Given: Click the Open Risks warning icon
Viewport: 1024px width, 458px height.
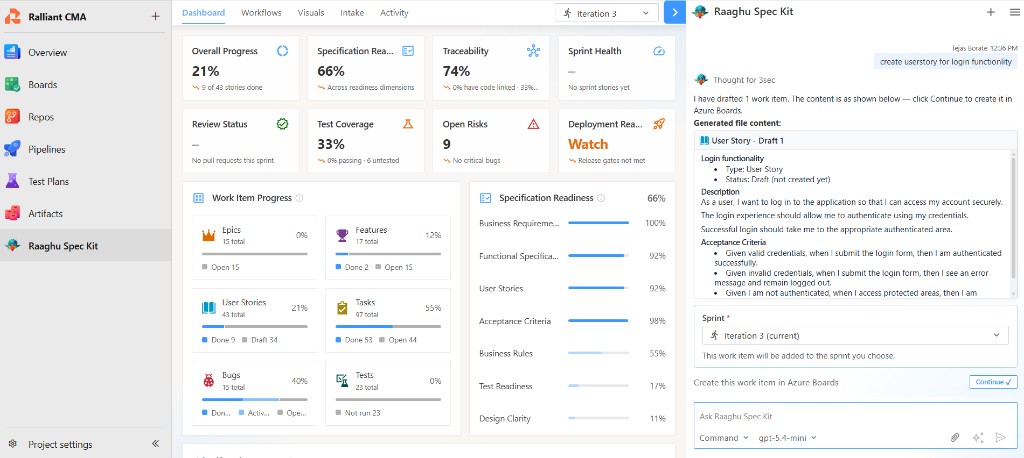Looking at the screenshot, I should click(x=533, y=123).
